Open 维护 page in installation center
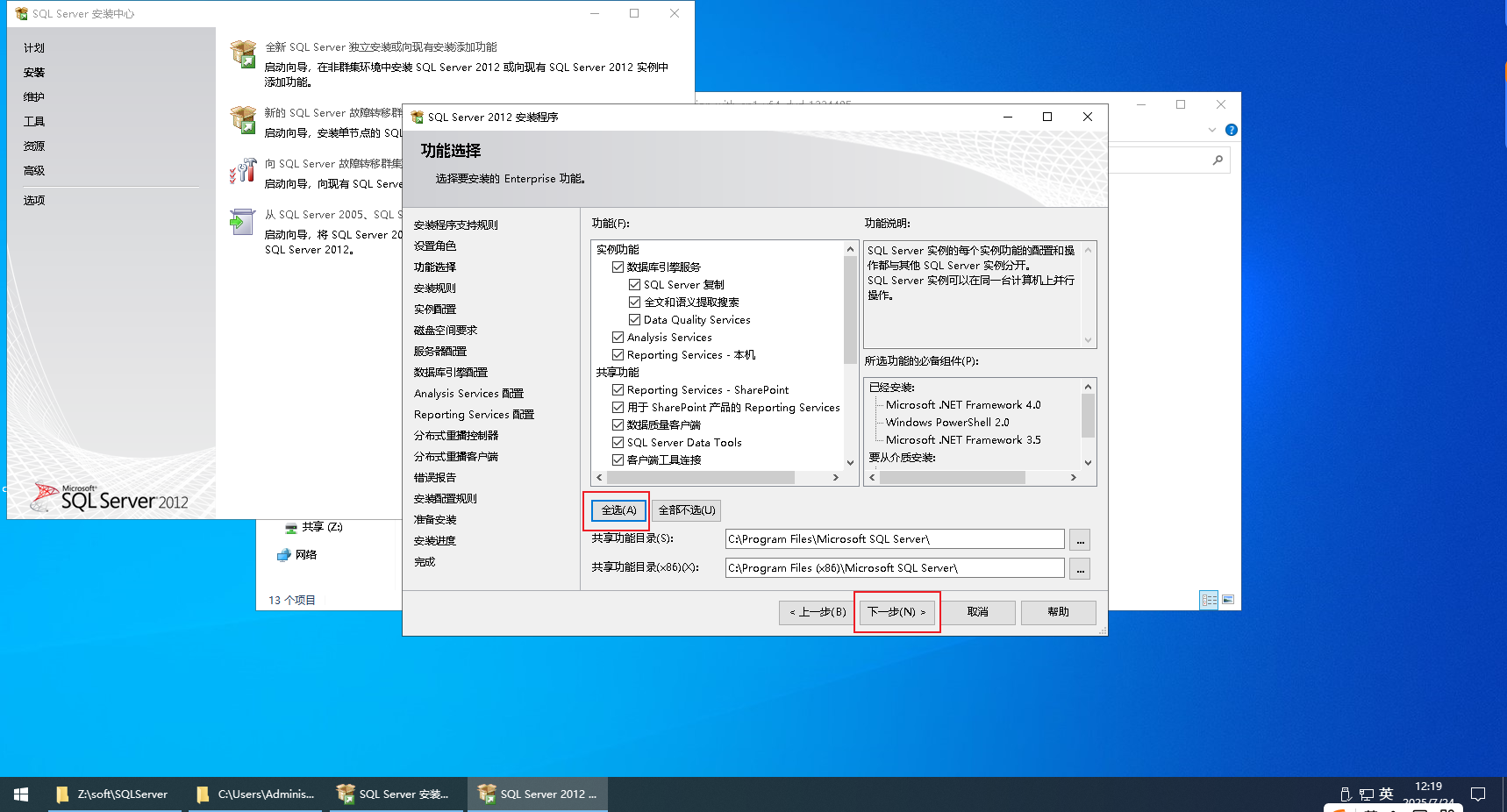Image resolution: width=1507 pixels, height=812 pixels. tap(34, 97)
